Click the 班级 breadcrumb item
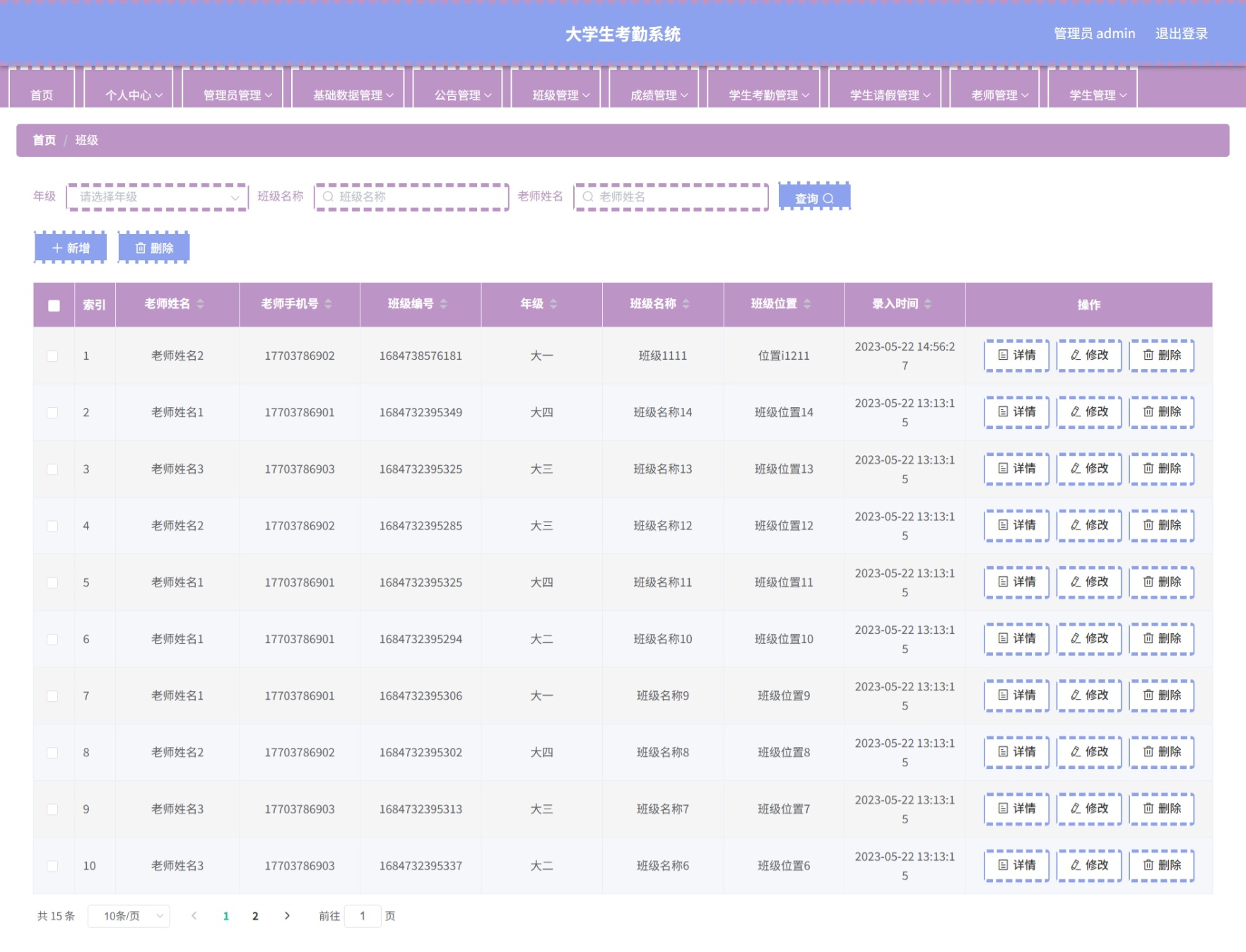Viewport: 1246px width, 952px height. (x=87, y=140)
